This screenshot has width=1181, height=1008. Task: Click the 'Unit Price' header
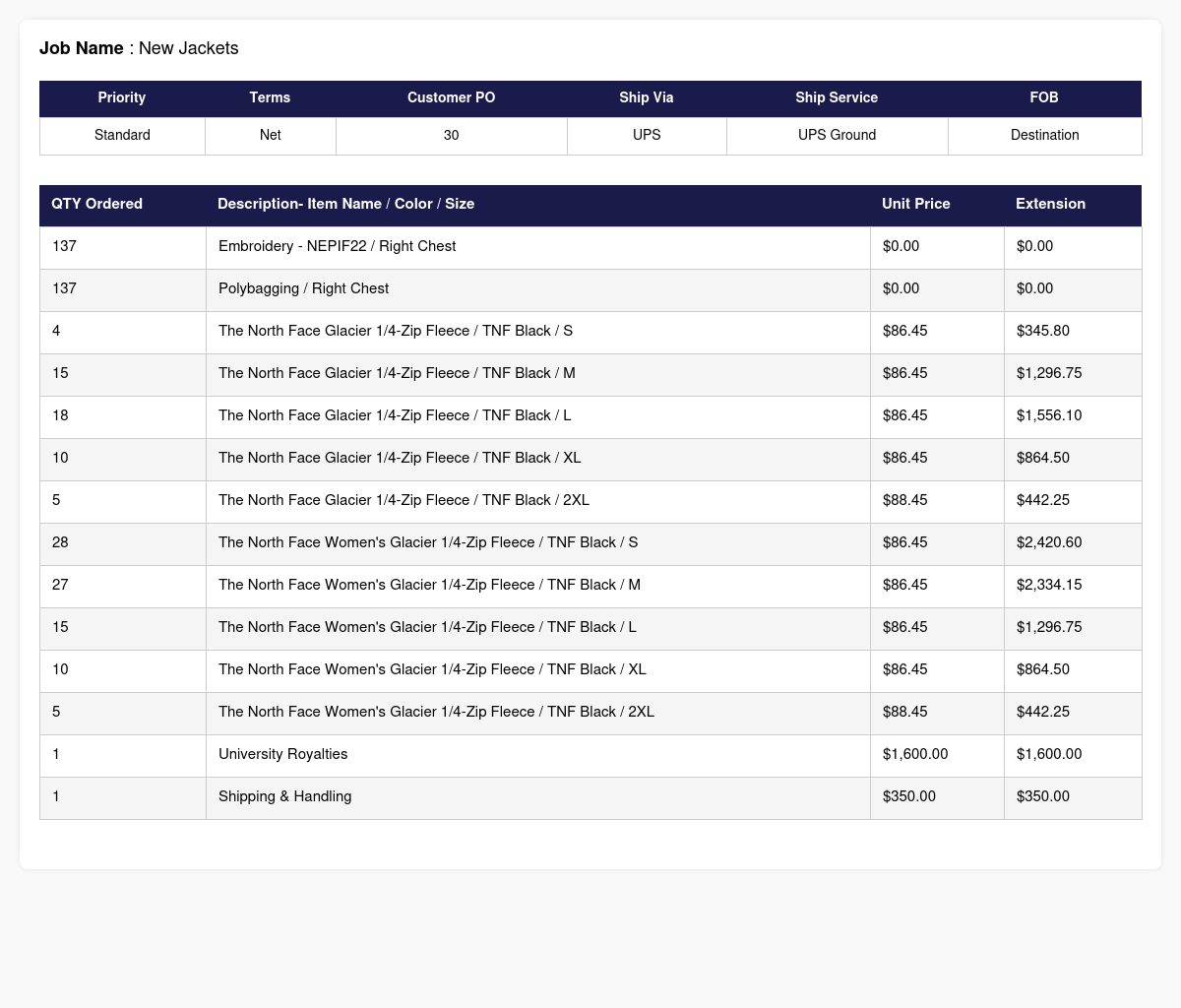tap(937, 204)
